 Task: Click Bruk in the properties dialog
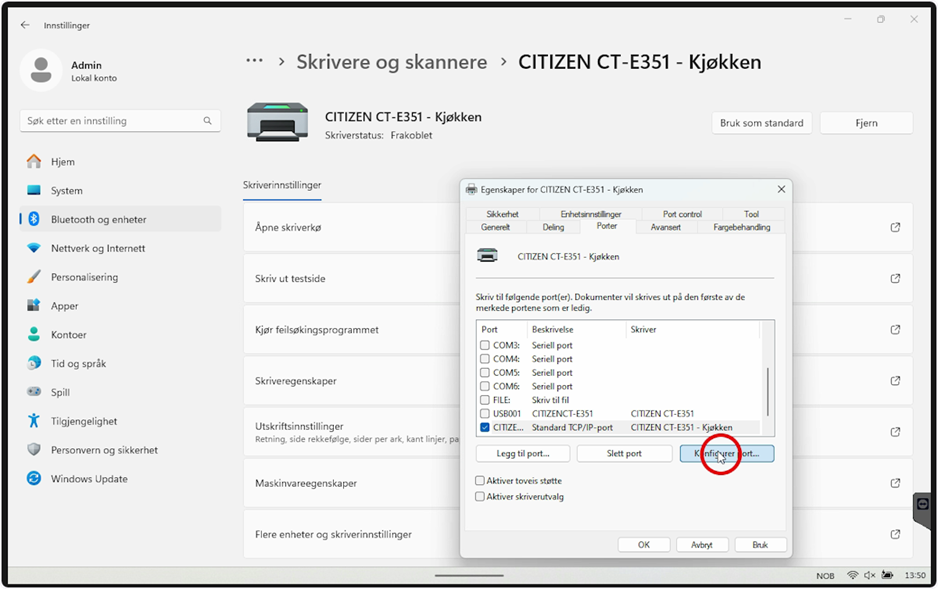[x=760, y=545]
